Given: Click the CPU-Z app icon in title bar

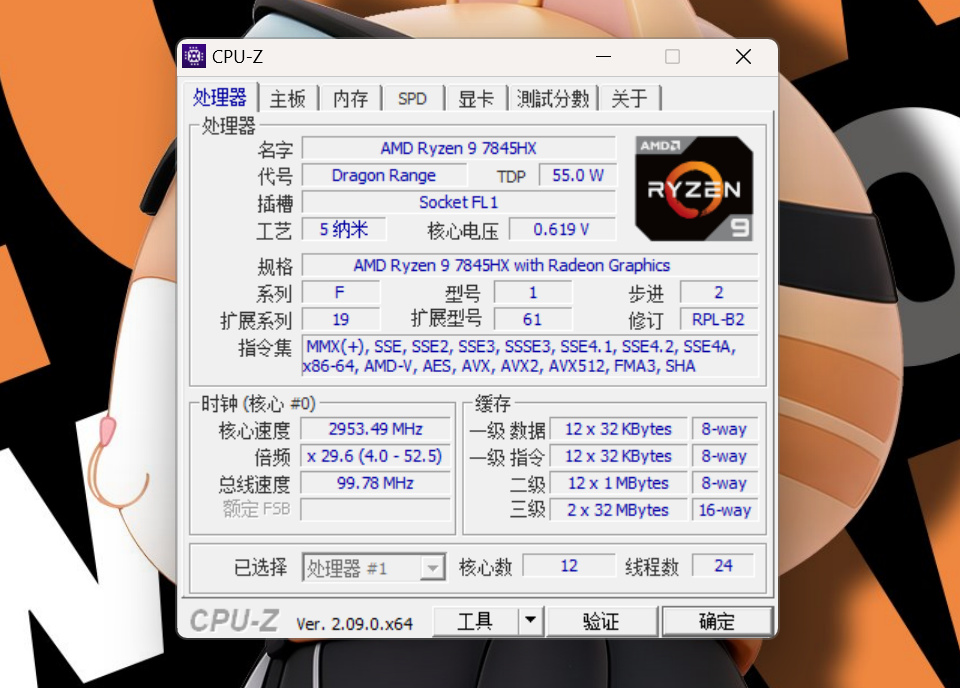Looking at the screenshot, I should click(194, 56).
